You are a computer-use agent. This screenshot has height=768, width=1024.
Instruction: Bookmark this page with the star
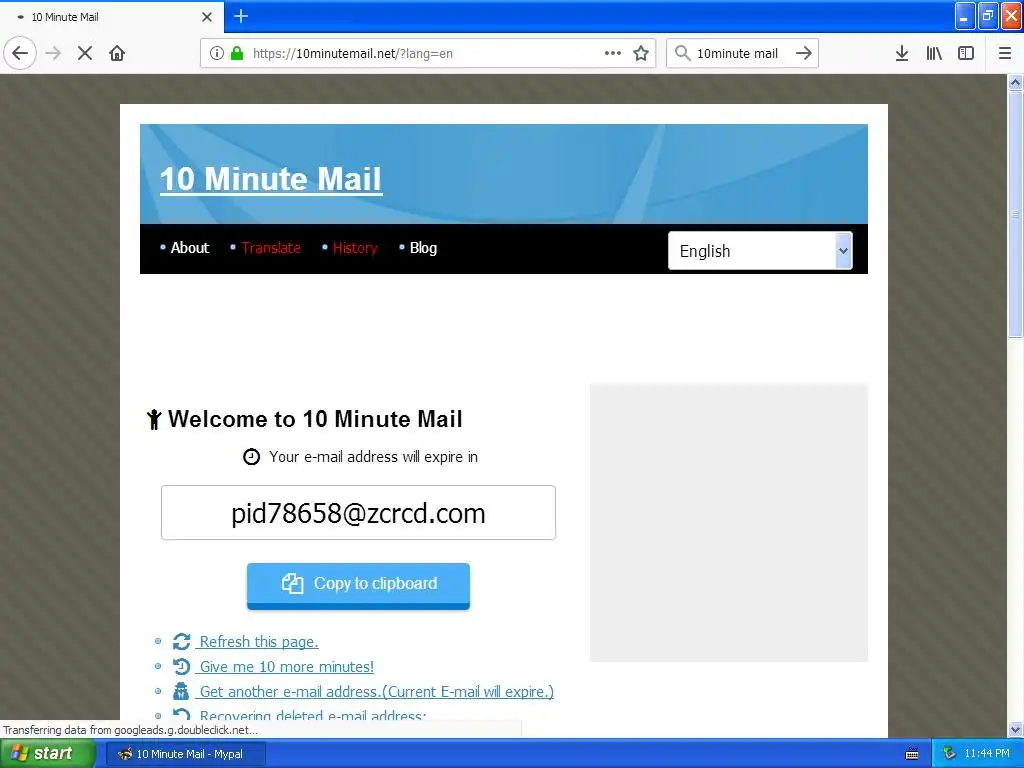pos(641,53)
